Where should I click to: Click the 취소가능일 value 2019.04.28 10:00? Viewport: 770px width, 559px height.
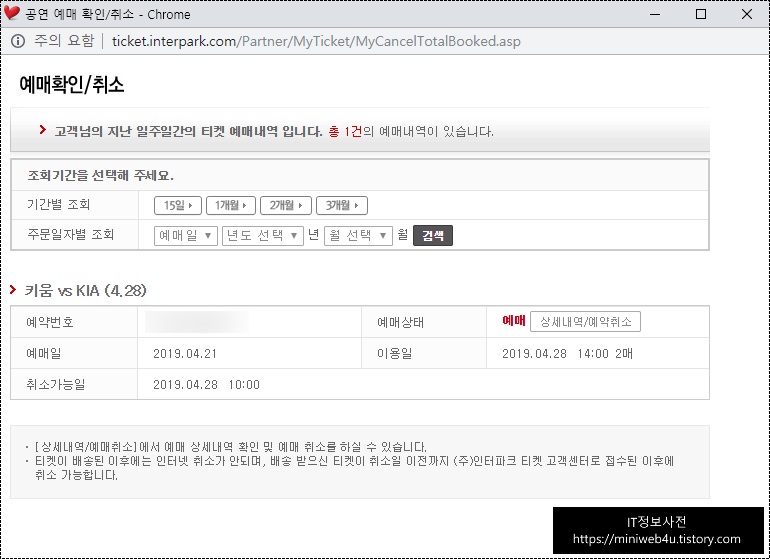pos(206,385)
